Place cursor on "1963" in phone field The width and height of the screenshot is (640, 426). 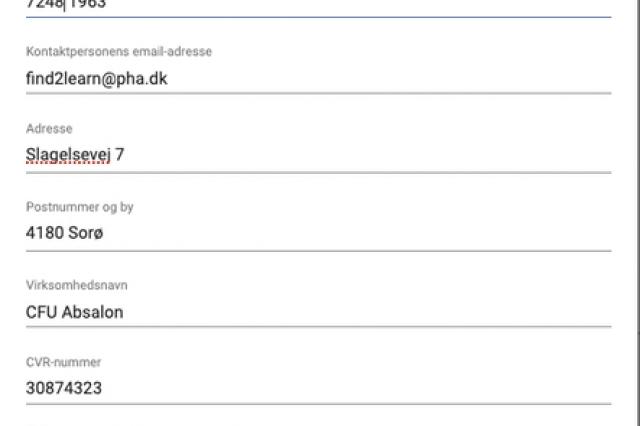(88, 4)
